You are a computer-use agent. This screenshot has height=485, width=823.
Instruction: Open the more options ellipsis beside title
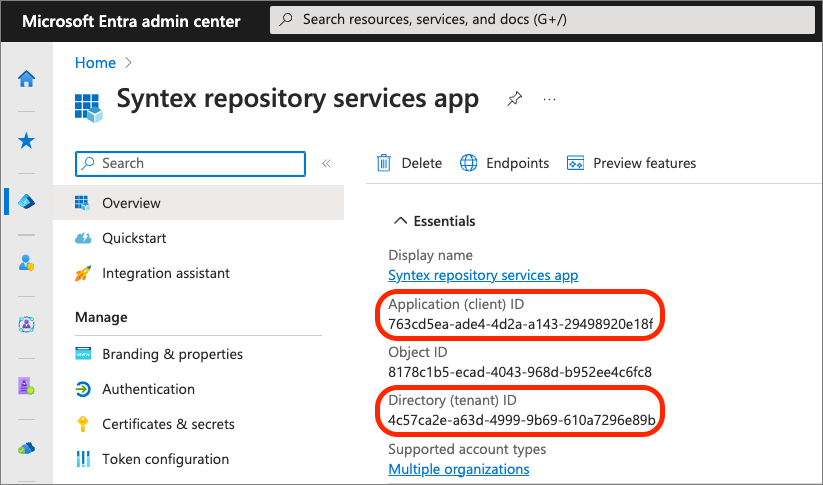click(550, 99)
